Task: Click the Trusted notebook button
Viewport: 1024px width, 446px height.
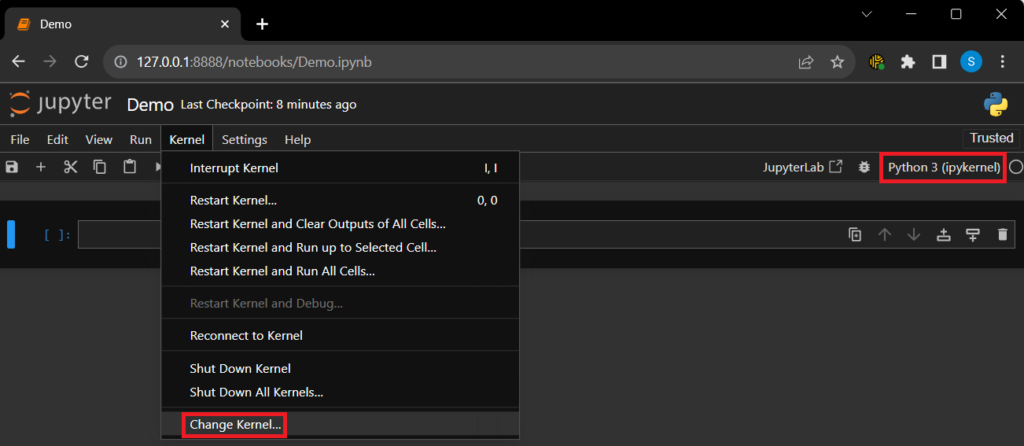Action: pos(991,138)
